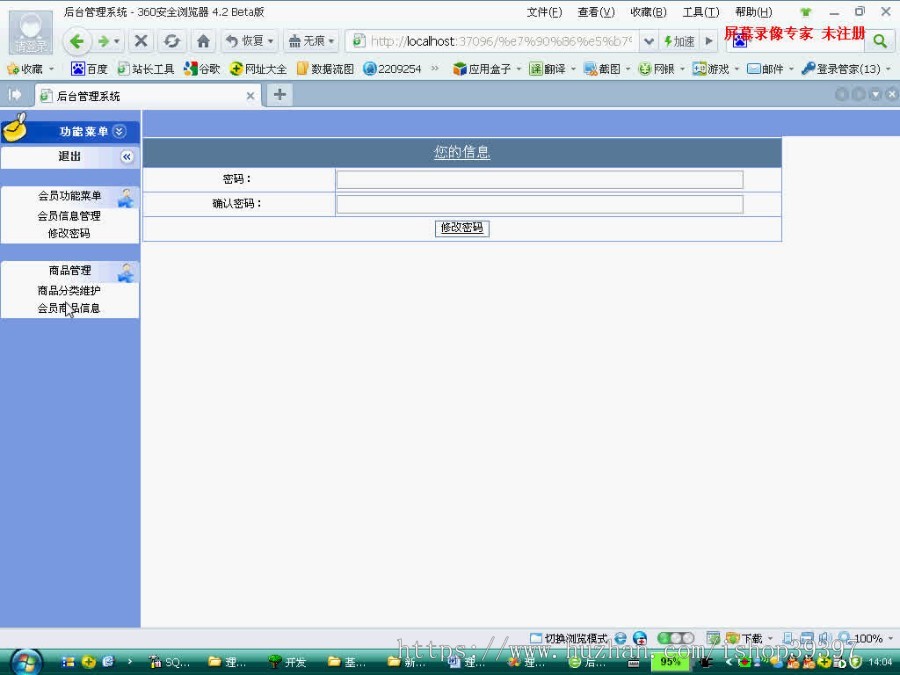900x675 pixels.
Task: Click the 您的信息 heading link
Action: (462, 152)
